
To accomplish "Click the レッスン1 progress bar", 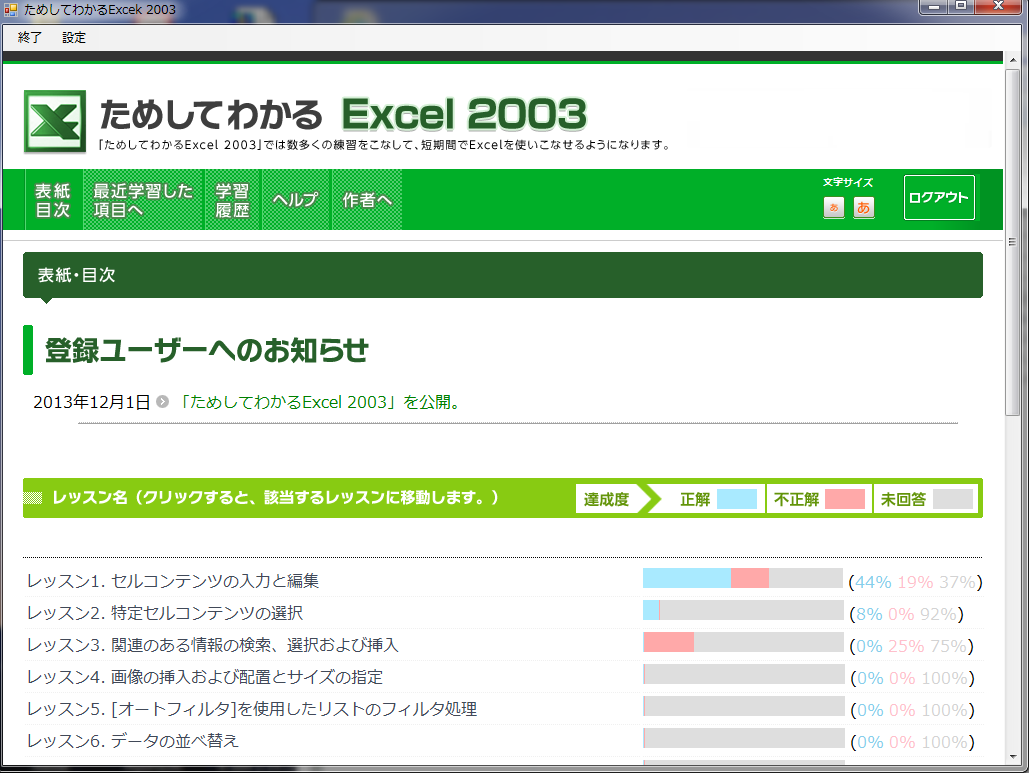I will [x=743, y=578].
